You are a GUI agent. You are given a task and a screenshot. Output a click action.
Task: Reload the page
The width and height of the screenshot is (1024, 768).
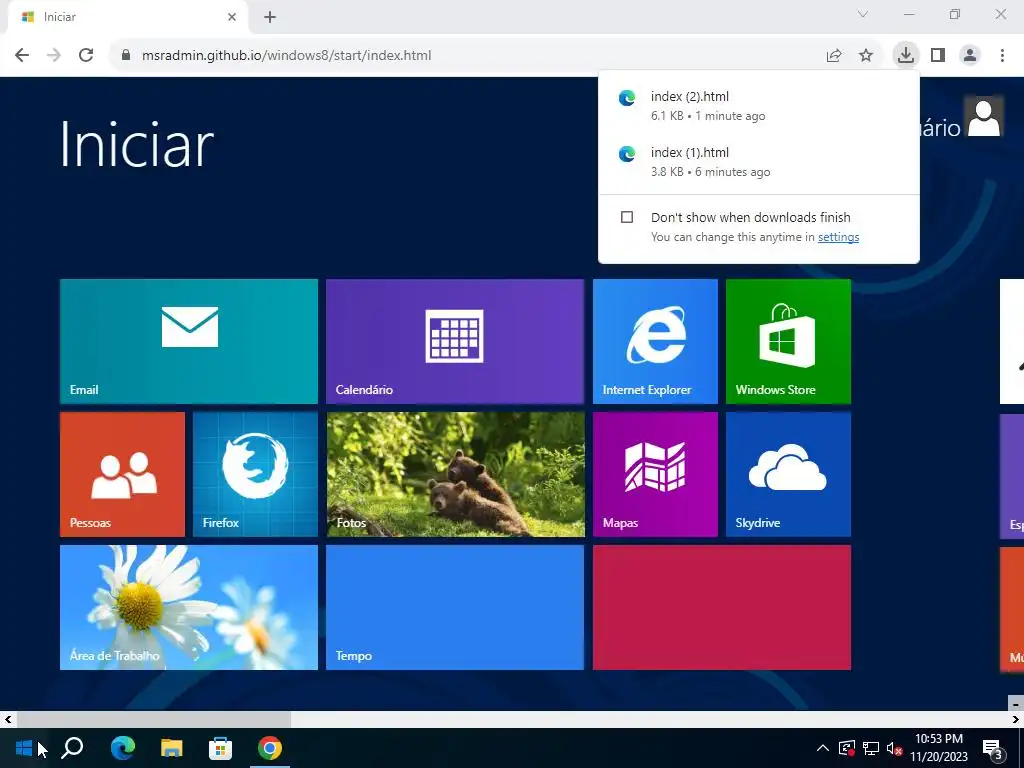coord(86,55)
